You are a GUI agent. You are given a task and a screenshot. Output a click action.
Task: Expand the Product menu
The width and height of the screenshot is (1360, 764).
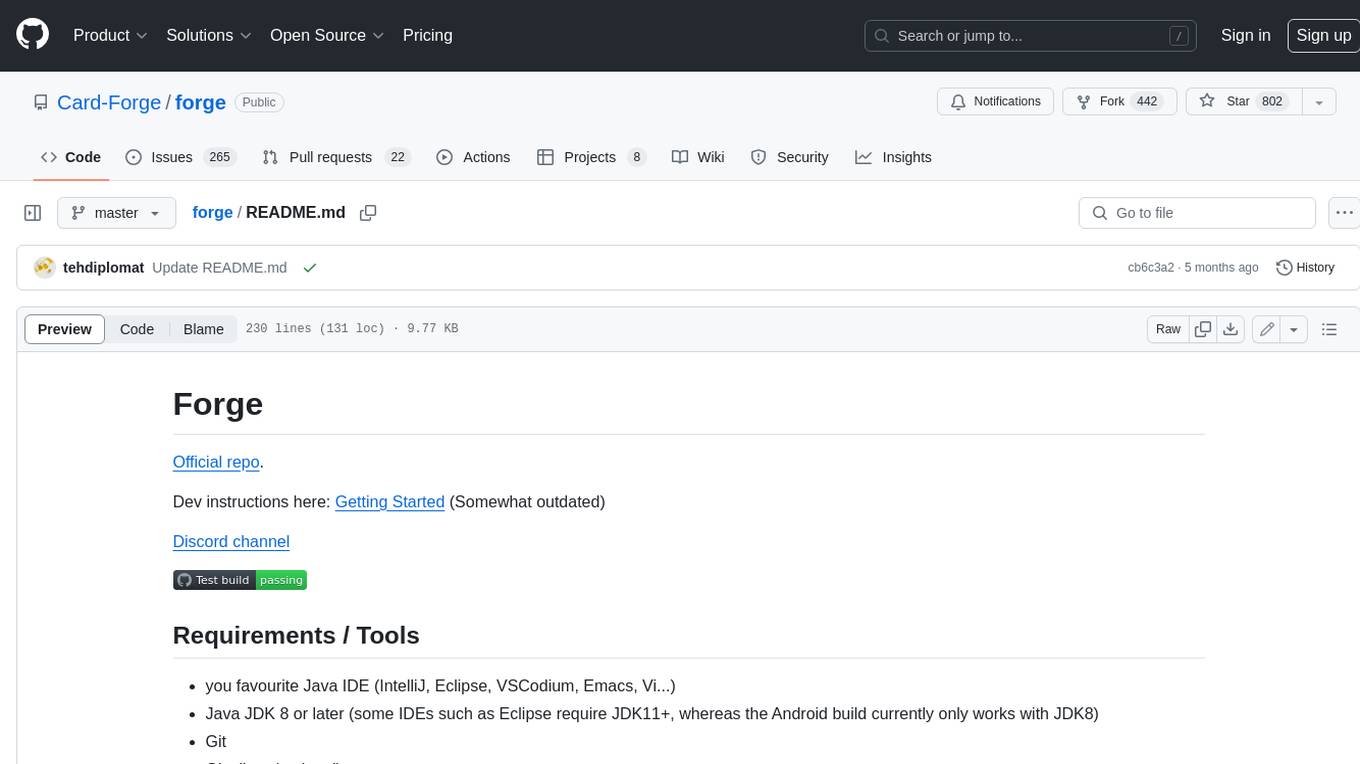[110, 35]
